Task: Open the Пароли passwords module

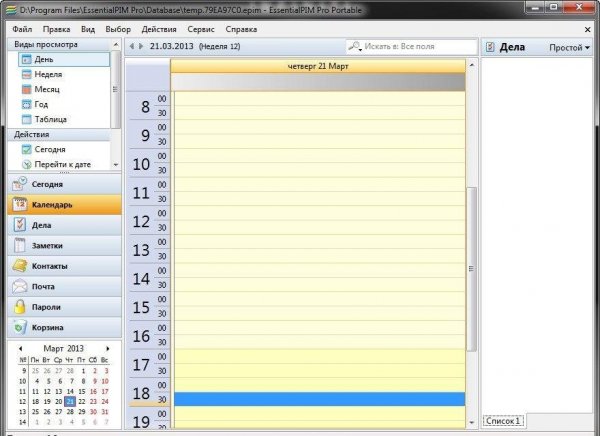Action: 64,307
